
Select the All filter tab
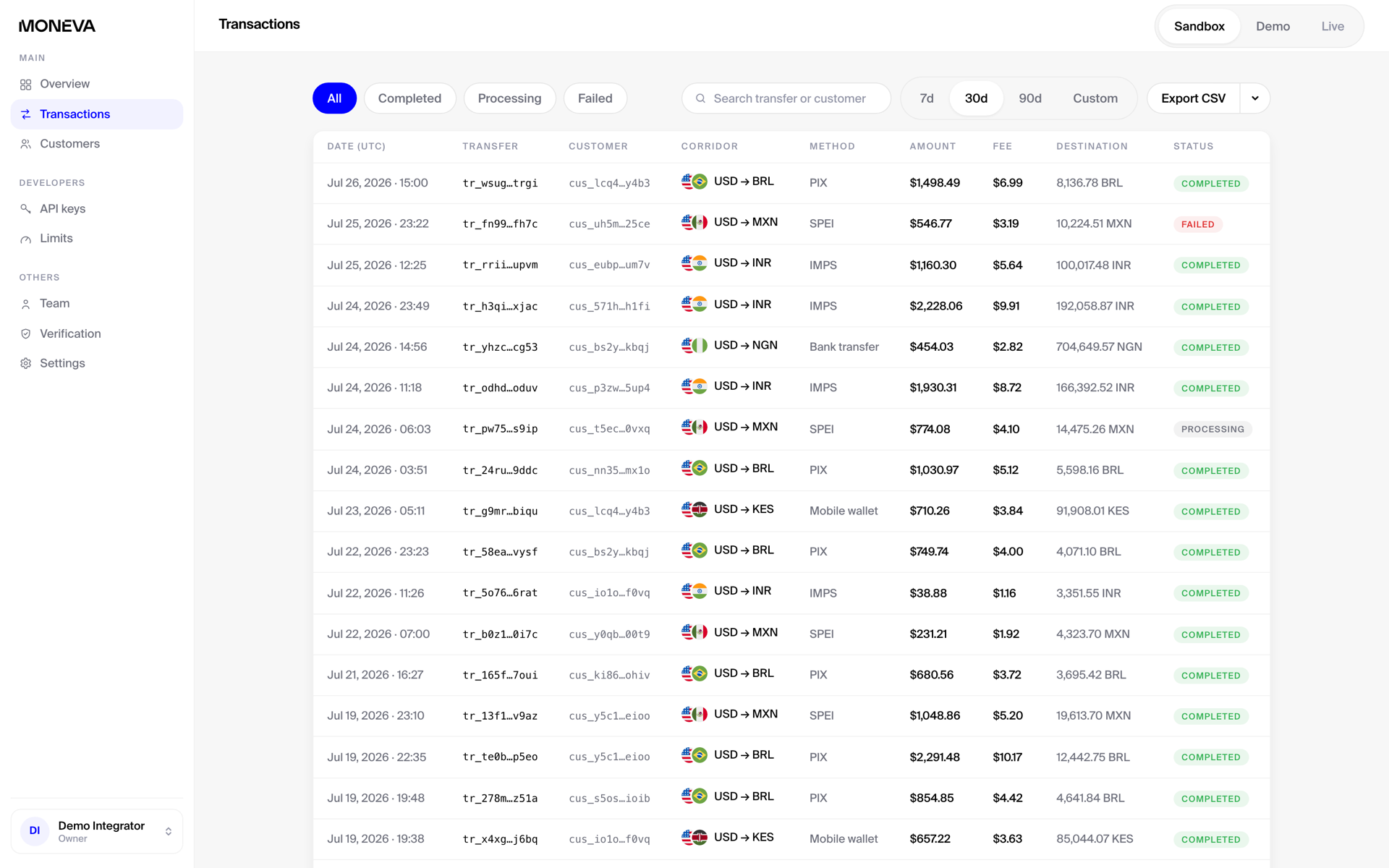(x=334, y=98)
